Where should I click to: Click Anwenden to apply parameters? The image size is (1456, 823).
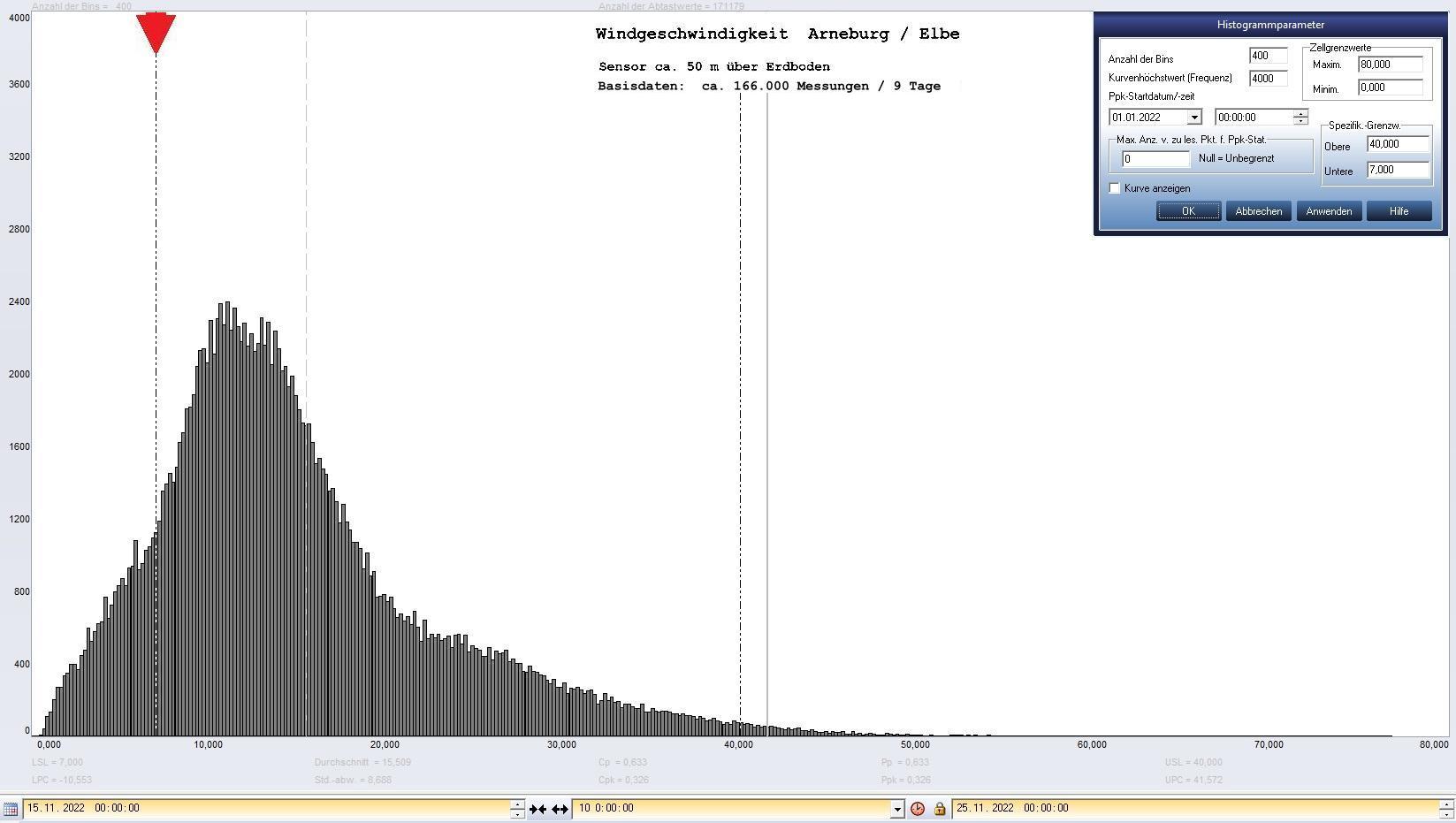pos(1328,211)
